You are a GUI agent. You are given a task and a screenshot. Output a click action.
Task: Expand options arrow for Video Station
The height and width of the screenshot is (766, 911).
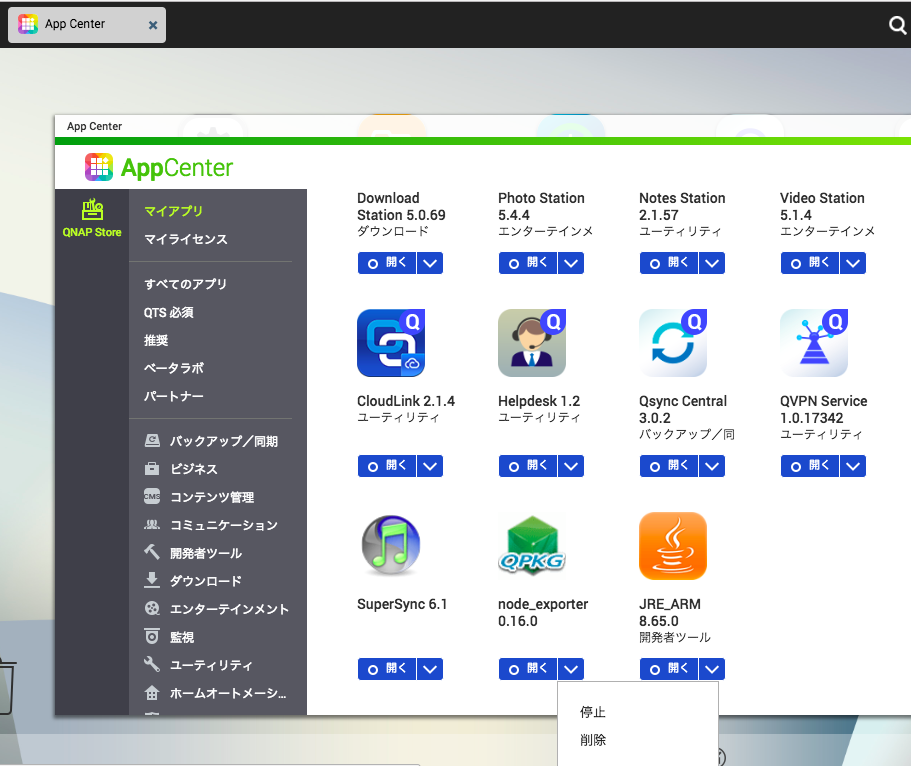tap(853, 263)
